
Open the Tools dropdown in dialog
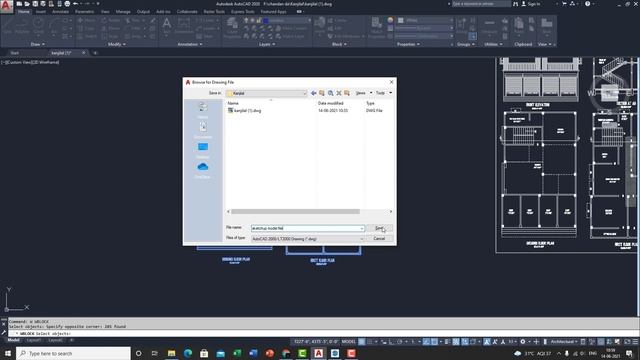[384, 93]
